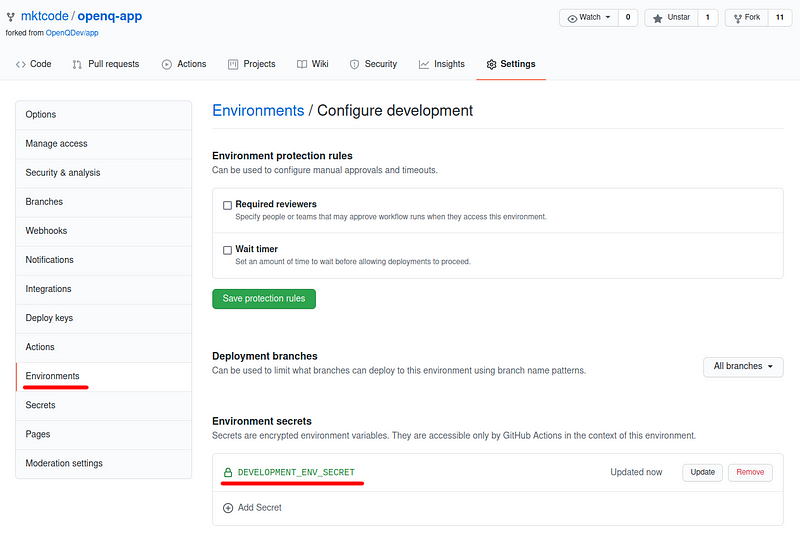Click the watch count 0

628,18
